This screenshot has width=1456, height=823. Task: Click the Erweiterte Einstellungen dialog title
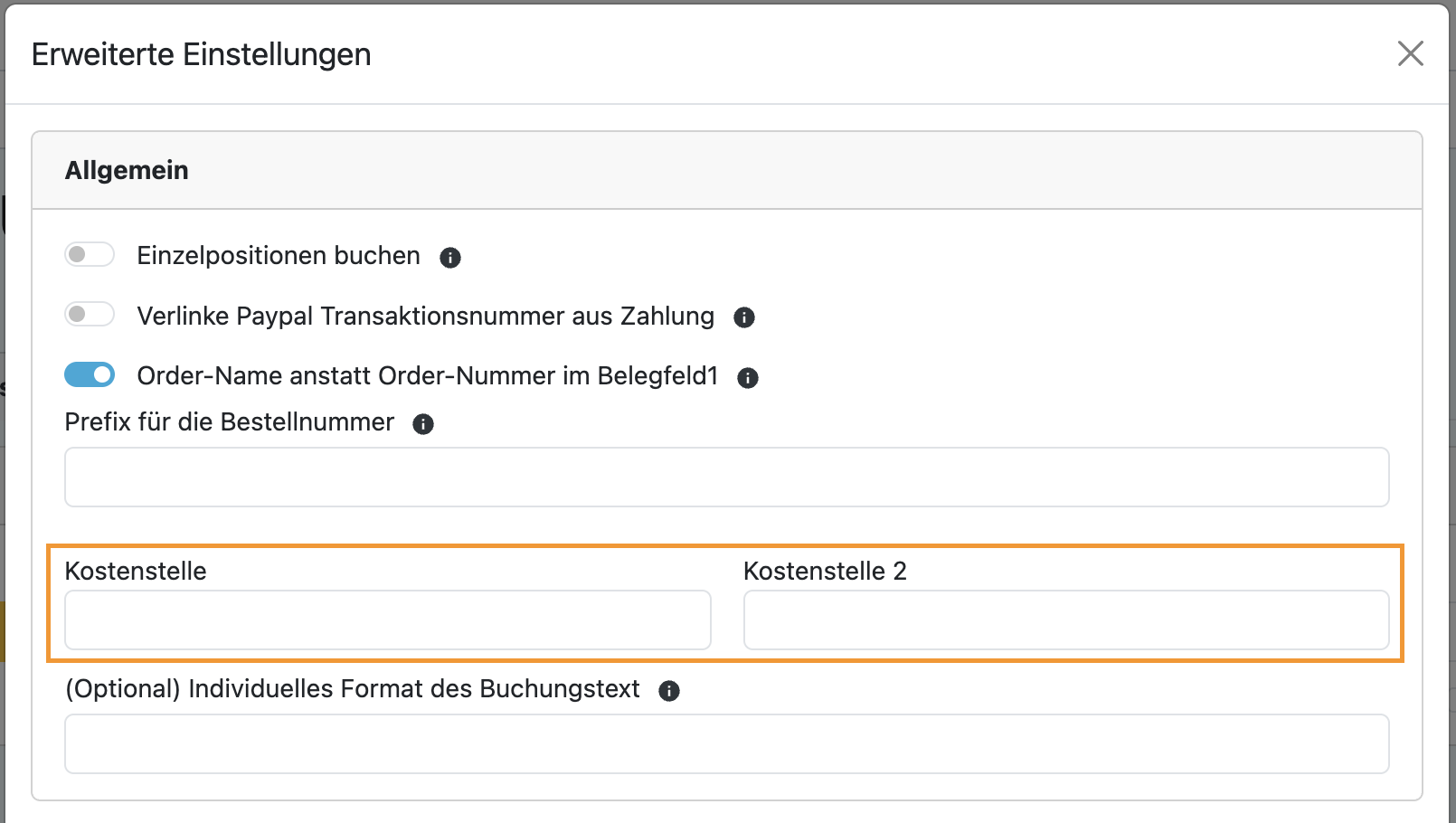point(201,54)
